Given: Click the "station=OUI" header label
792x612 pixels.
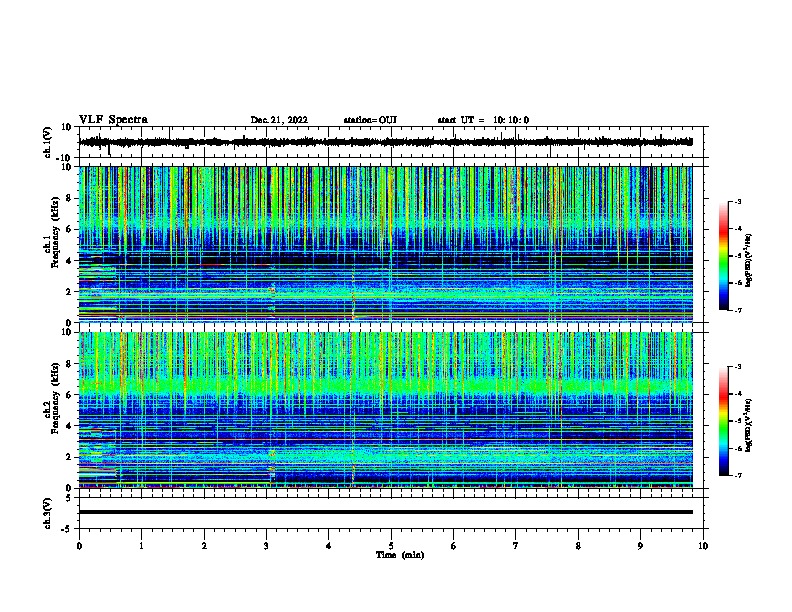Looking at the screenshot, I should (x=370, y=120).
